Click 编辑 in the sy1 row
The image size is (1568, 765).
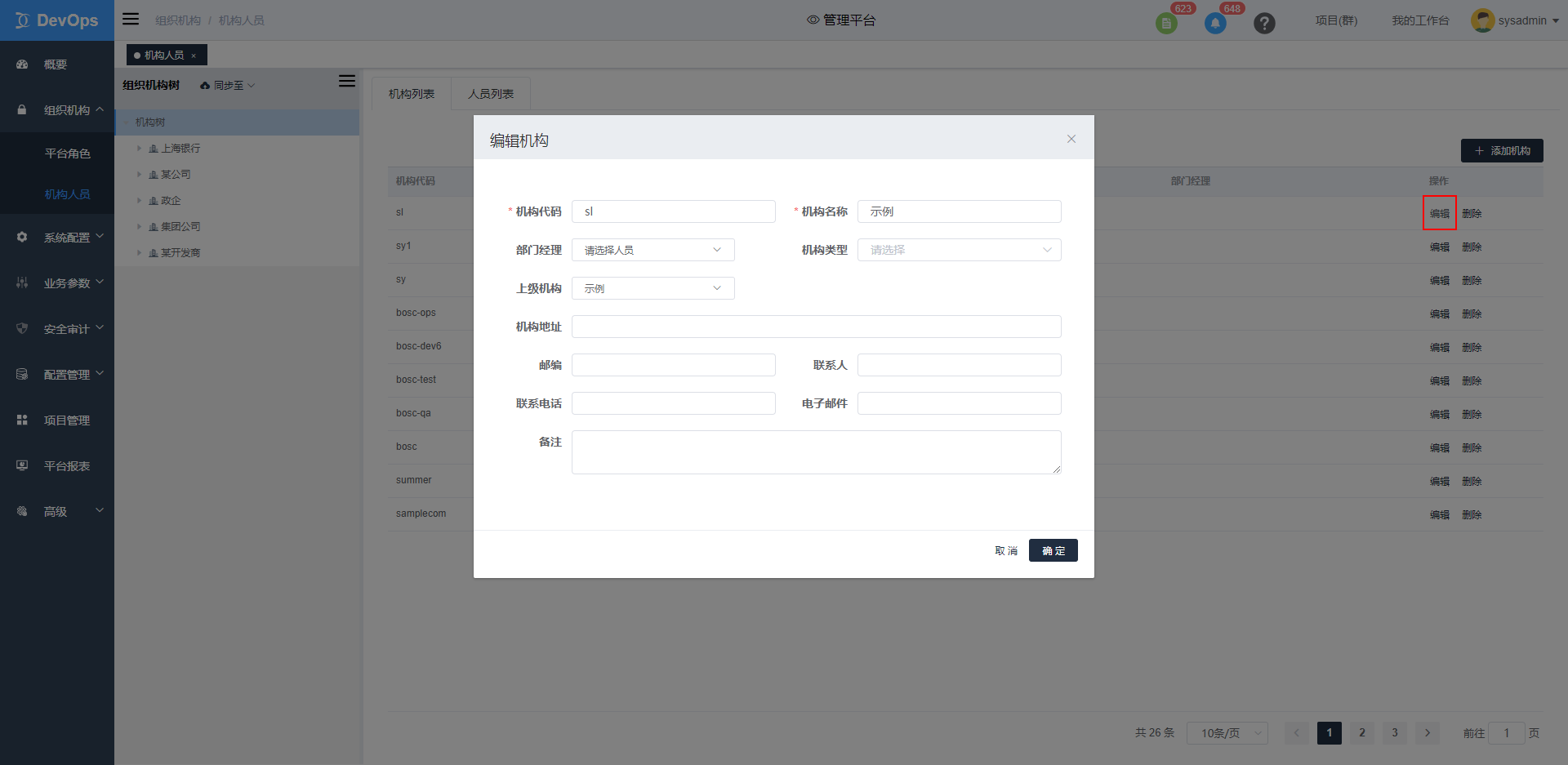(x=1440, y=247)
